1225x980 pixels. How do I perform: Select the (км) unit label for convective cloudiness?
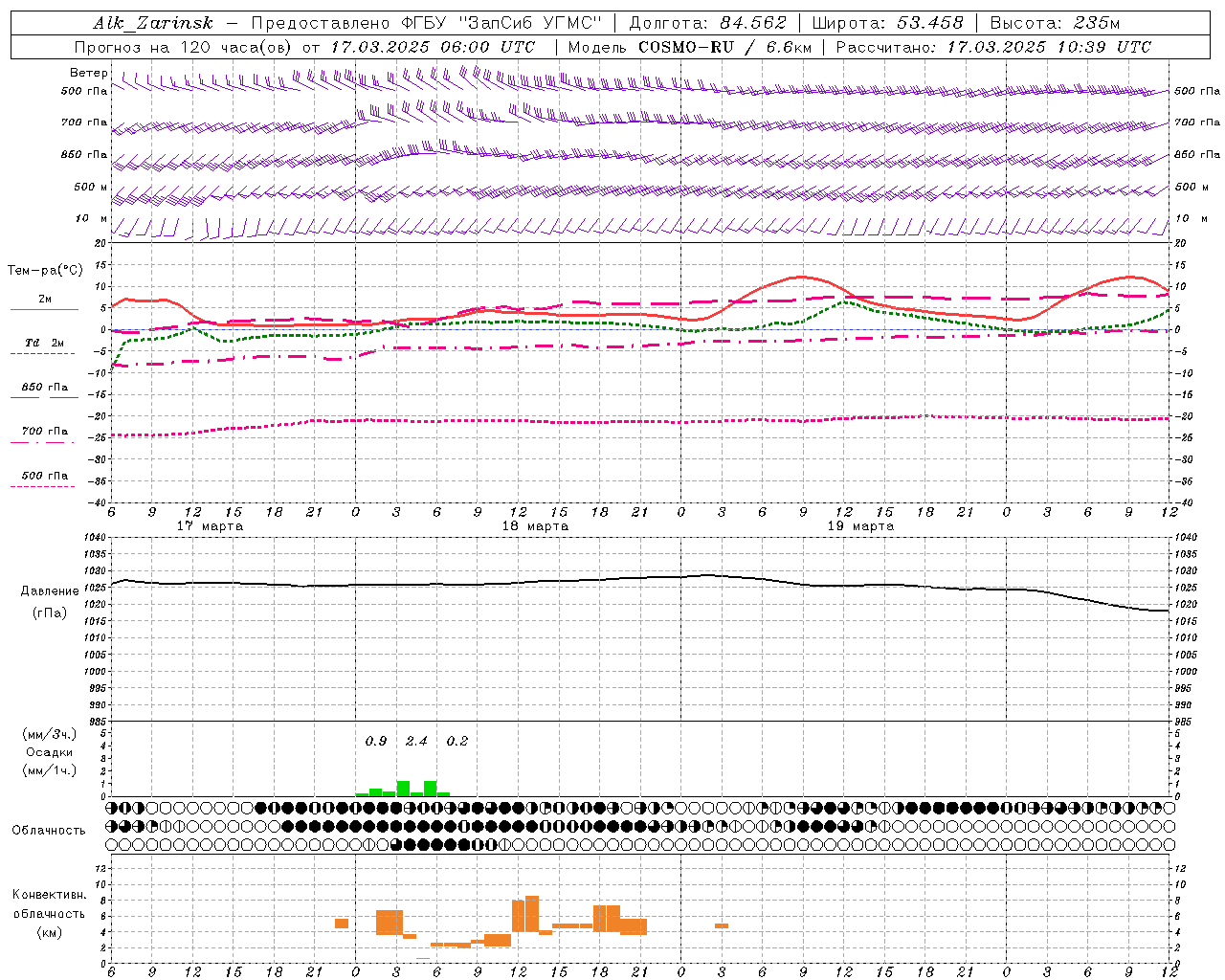point(50,932)
